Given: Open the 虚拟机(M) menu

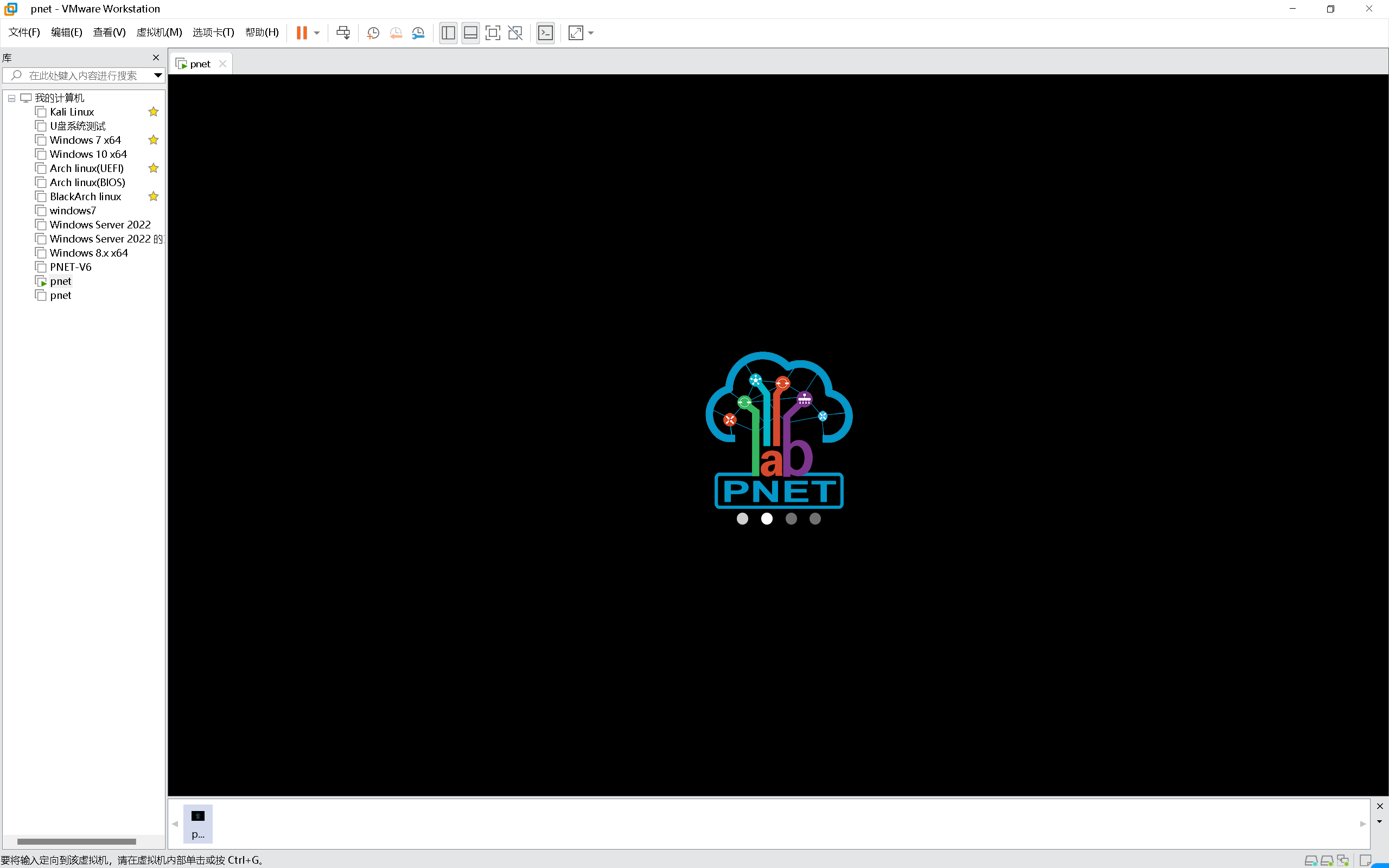Looking at the screenshot, I should [159, 33].
